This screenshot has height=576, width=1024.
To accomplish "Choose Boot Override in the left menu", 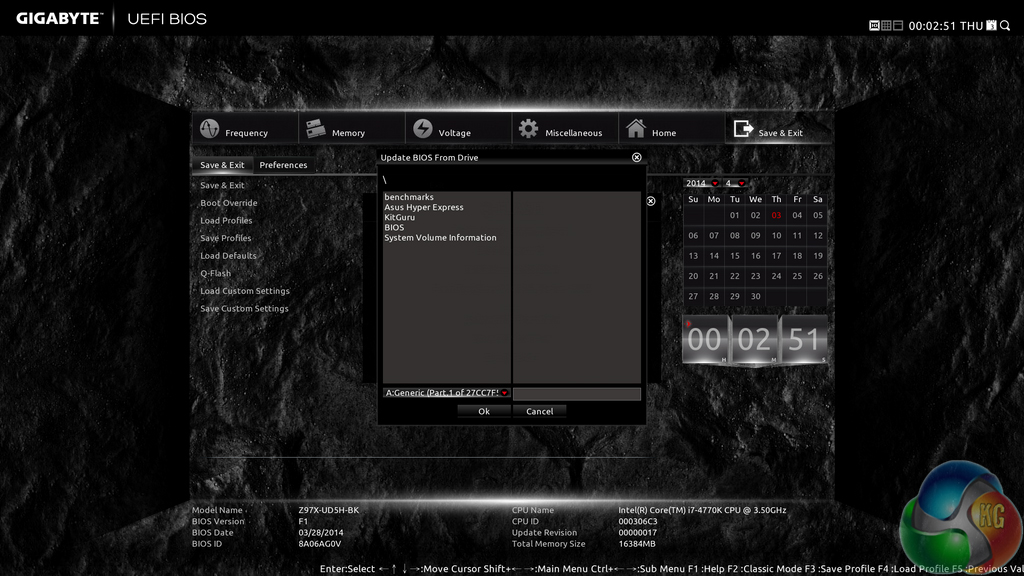I will pyautogui.click(x=229, y=203).
